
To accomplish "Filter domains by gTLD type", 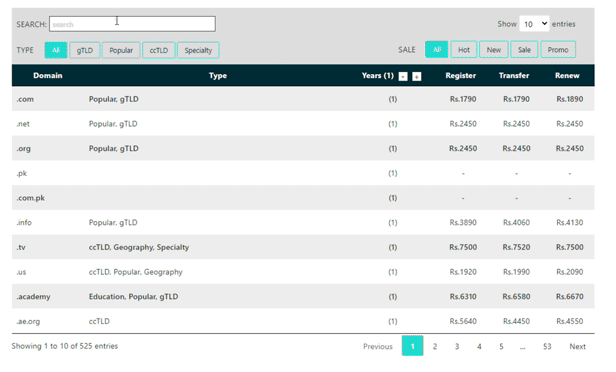I will point(84,50).
